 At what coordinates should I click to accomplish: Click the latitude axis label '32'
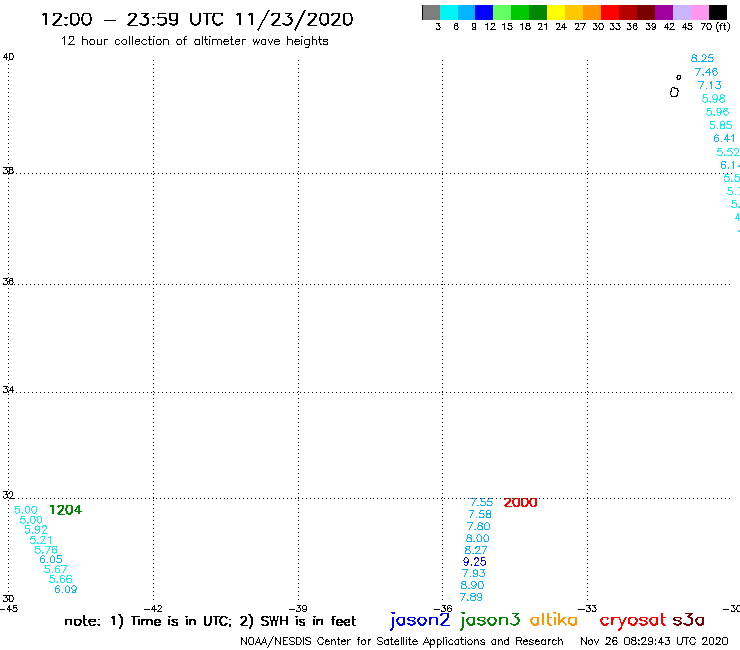click(x=8, y=495)
